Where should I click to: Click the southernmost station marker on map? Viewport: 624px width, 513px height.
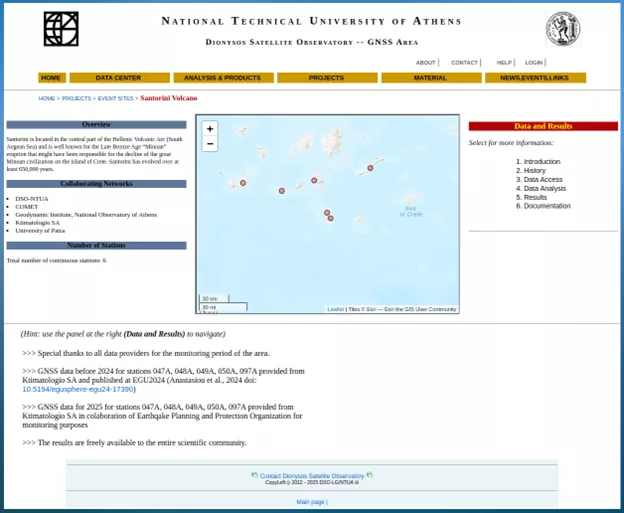[x=330, y=218]
